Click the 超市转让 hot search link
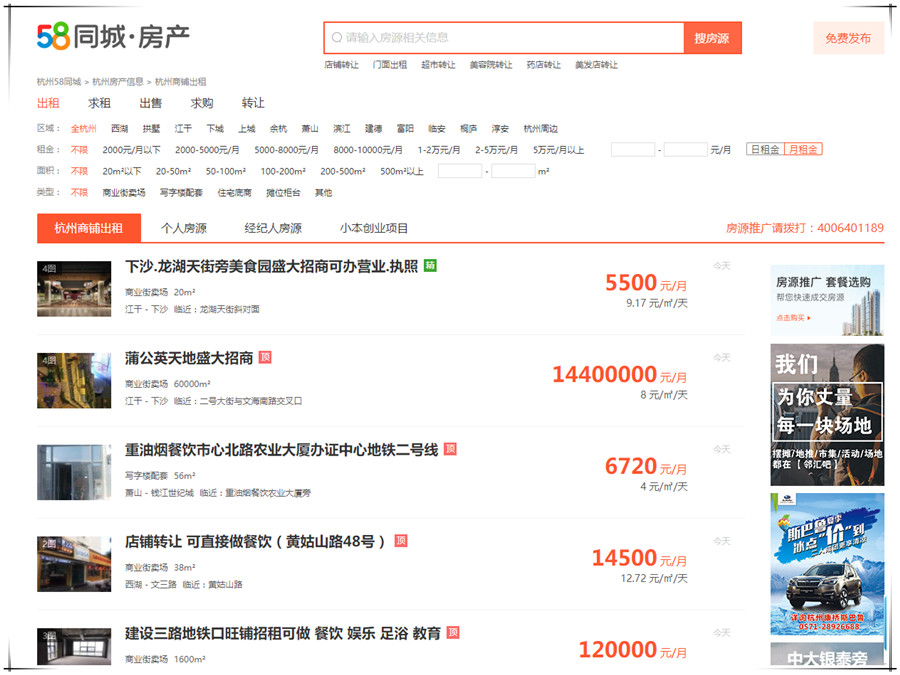The width and height of the screenshot is (900, 675). pyautogui.click(x=438, y=64)
